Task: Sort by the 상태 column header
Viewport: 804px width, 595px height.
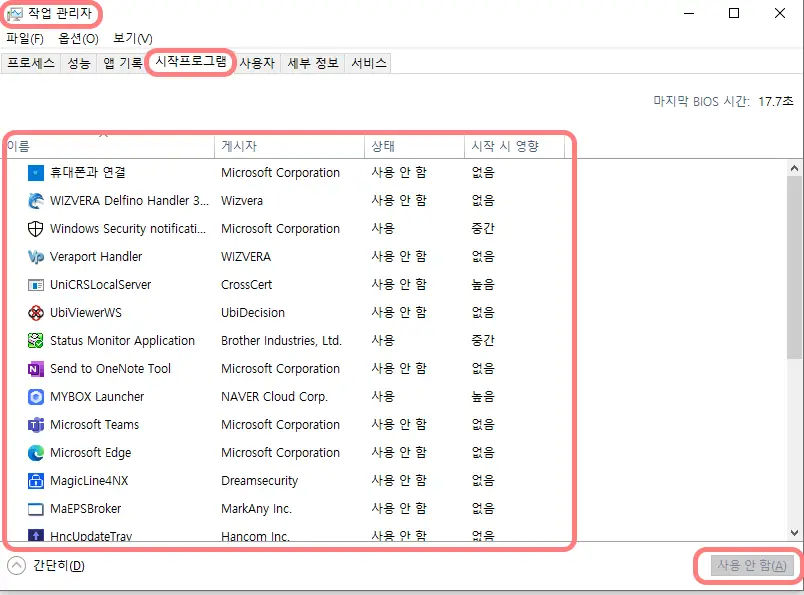Action: coord(414,146)
